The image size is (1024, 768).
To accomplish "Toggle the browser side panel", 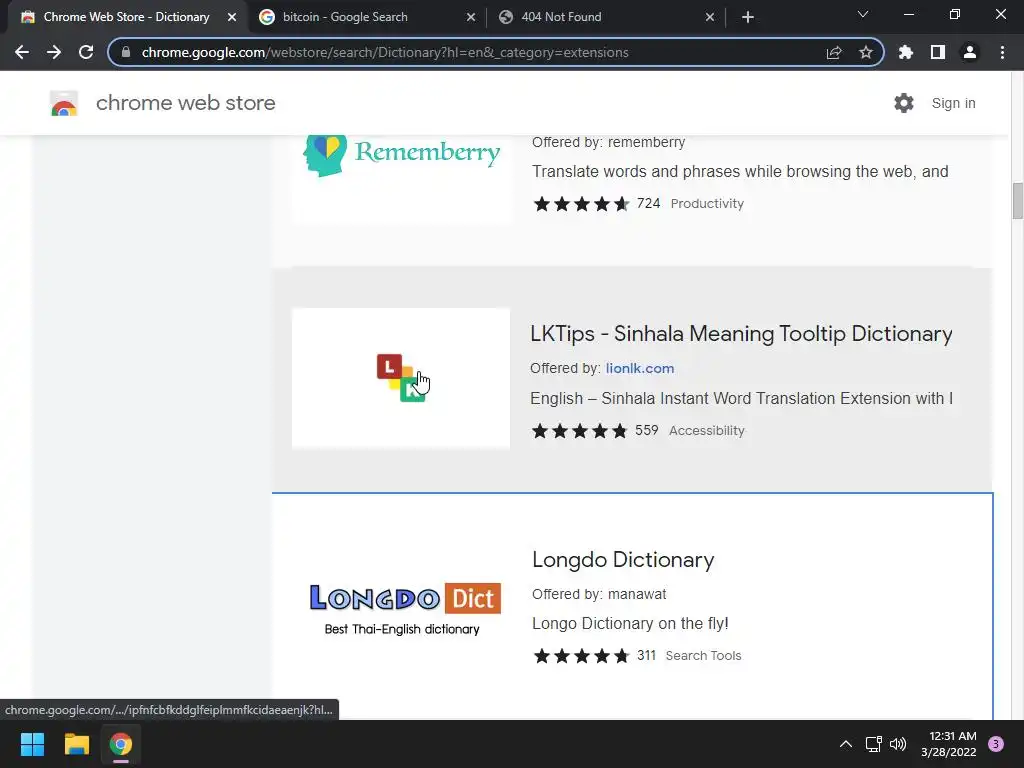I will 938,52.
